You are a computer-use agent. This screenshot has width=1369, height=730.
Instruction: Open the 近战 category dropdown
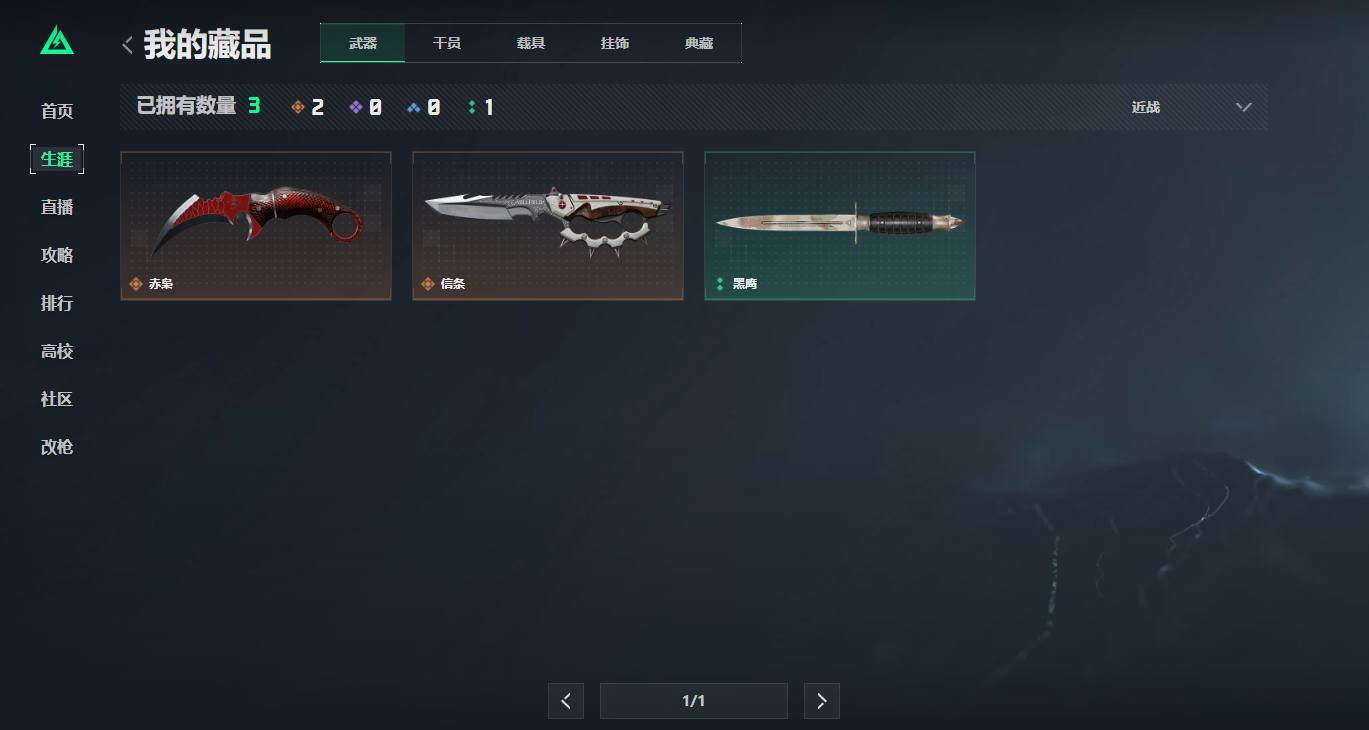(1191, 107)
